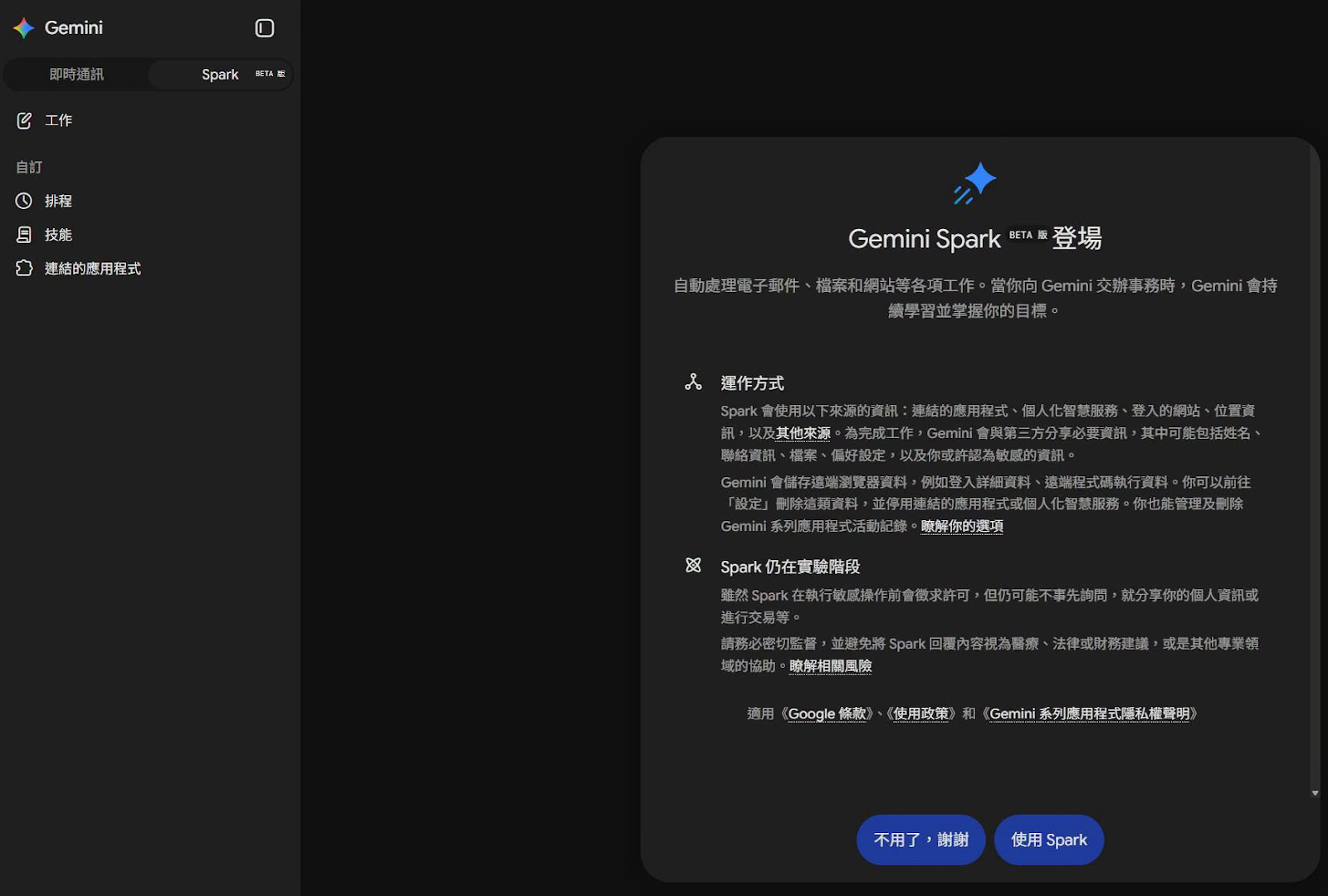The image size is (1328, 896).
Task: Open the Gemini 系列應用程式隱私權聲明 link
Action: tap(1090, 714)
